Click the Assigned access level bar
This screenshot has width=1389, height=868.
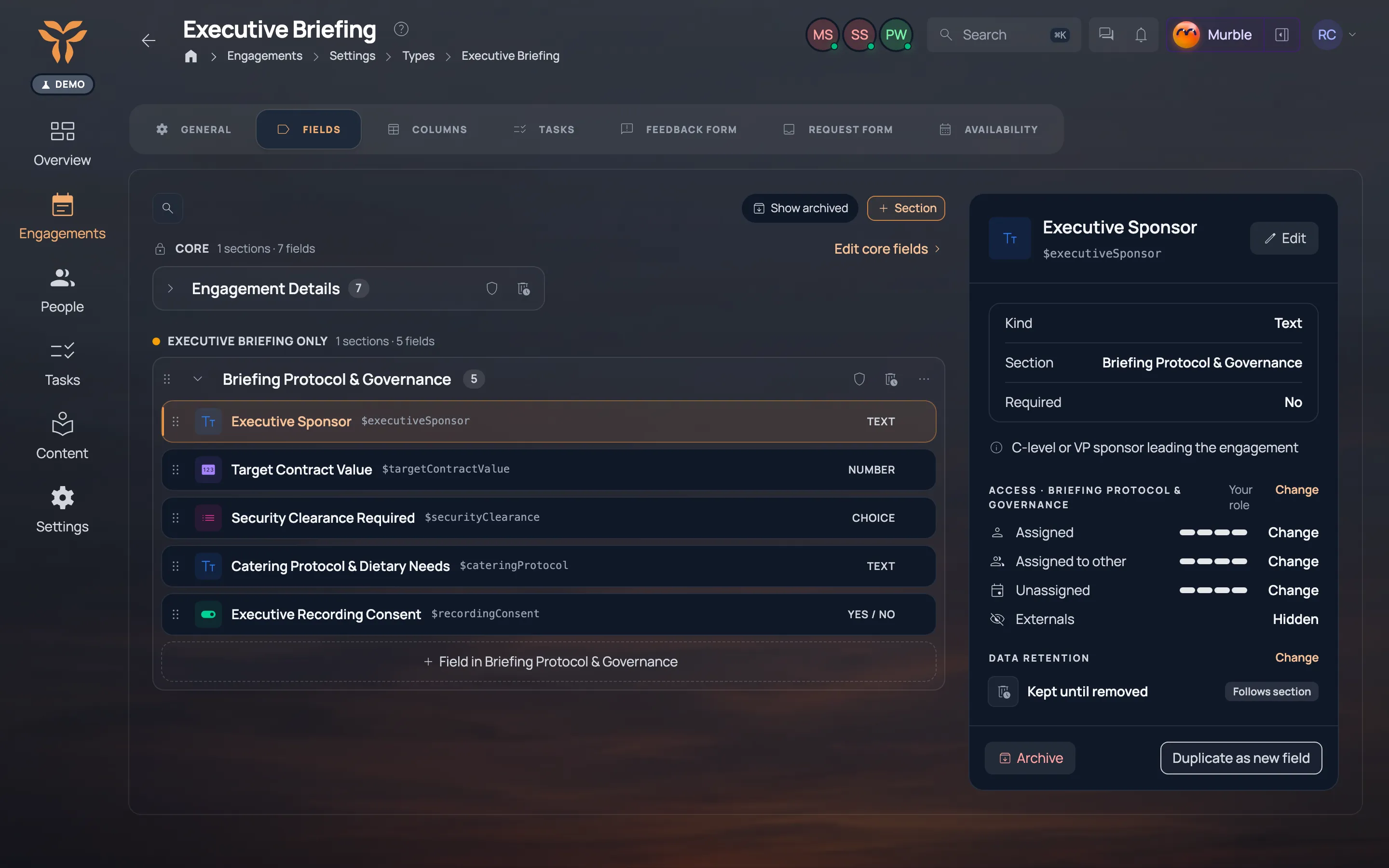1213,532
